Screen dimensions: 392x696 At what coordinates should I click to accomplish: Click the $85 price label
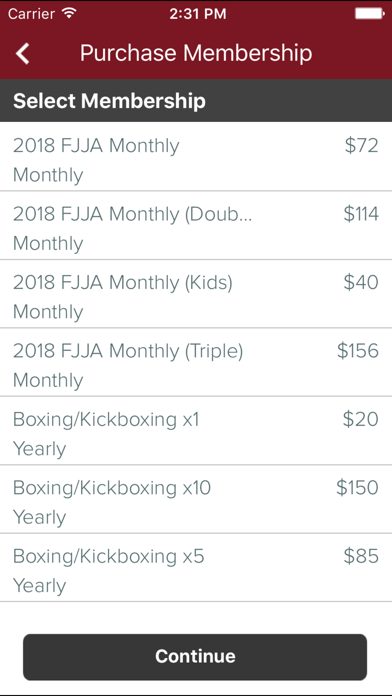pyautogui.click(x=361, y=556)
